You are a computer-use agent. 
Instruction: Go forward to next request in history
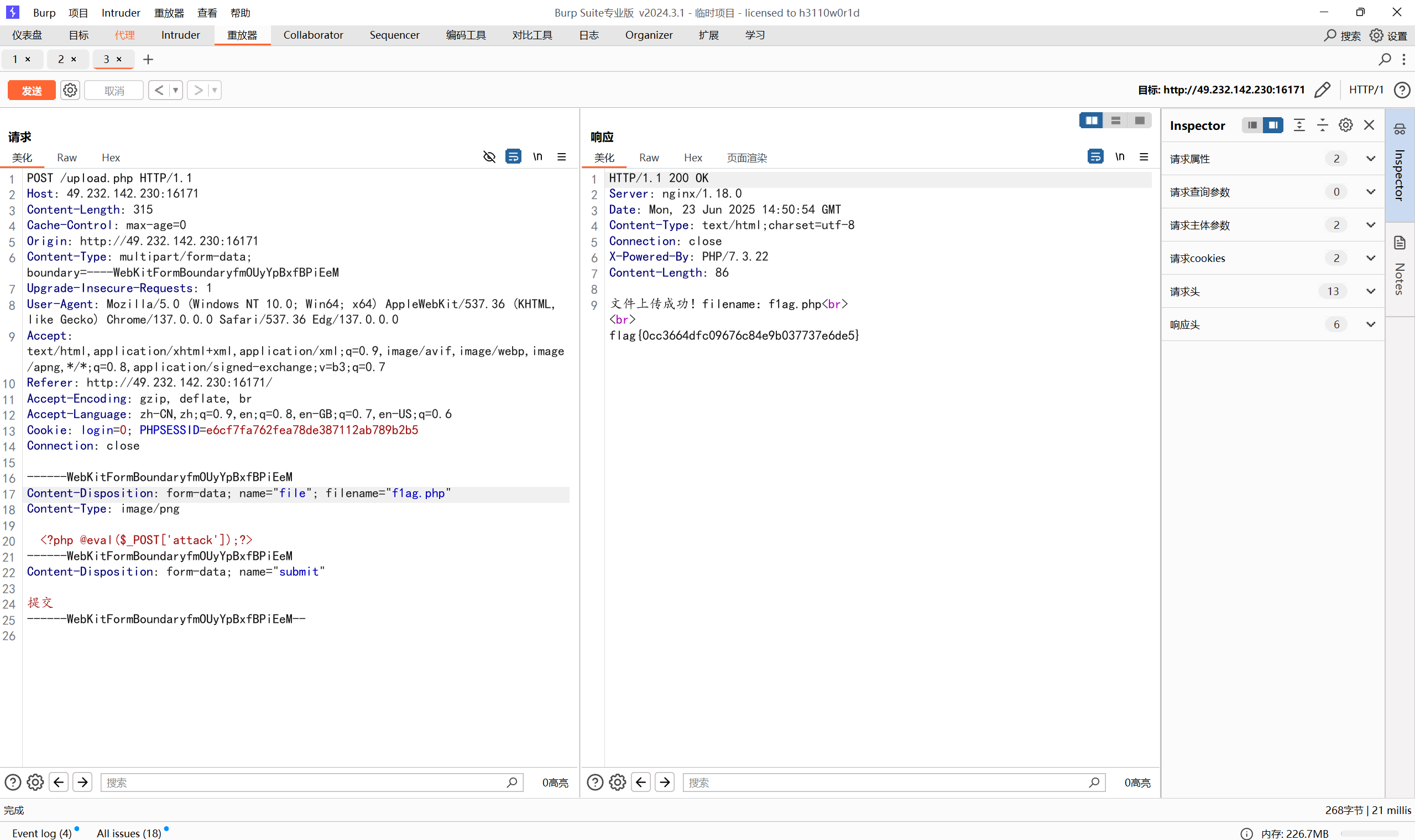pyautogui.click(x=197, y=90)
